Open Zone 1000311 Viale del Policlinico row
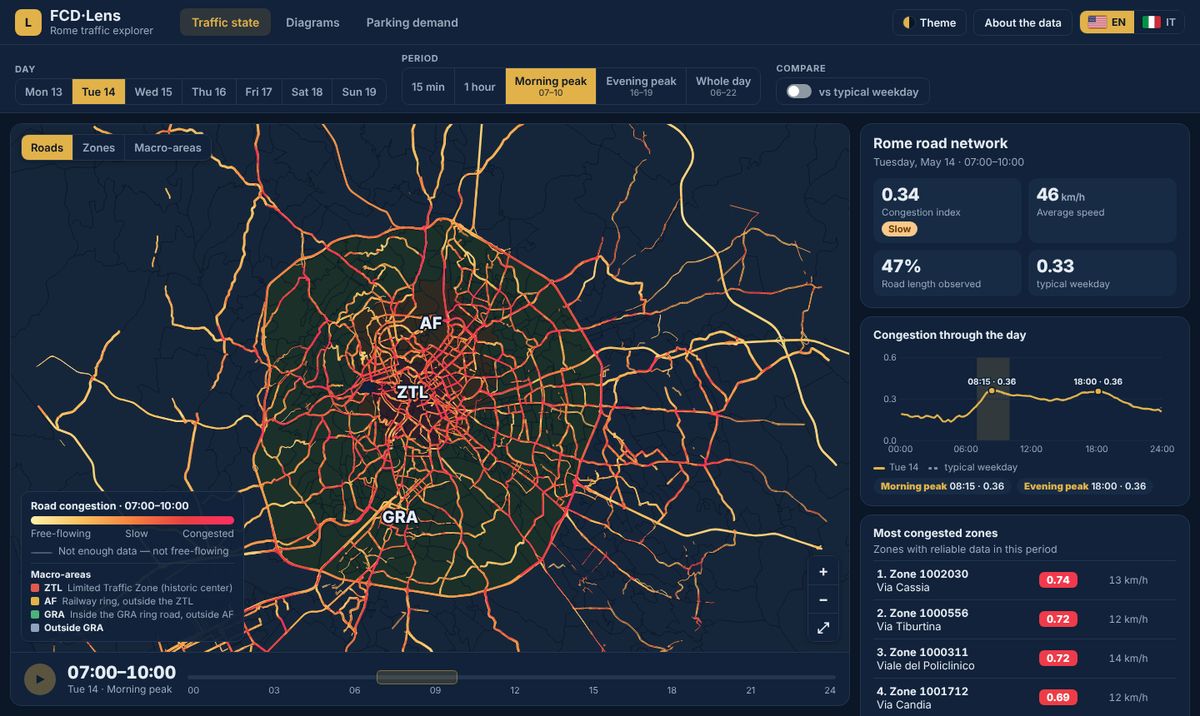Viewport: 1200px width, 716px height. (1024, 659)
